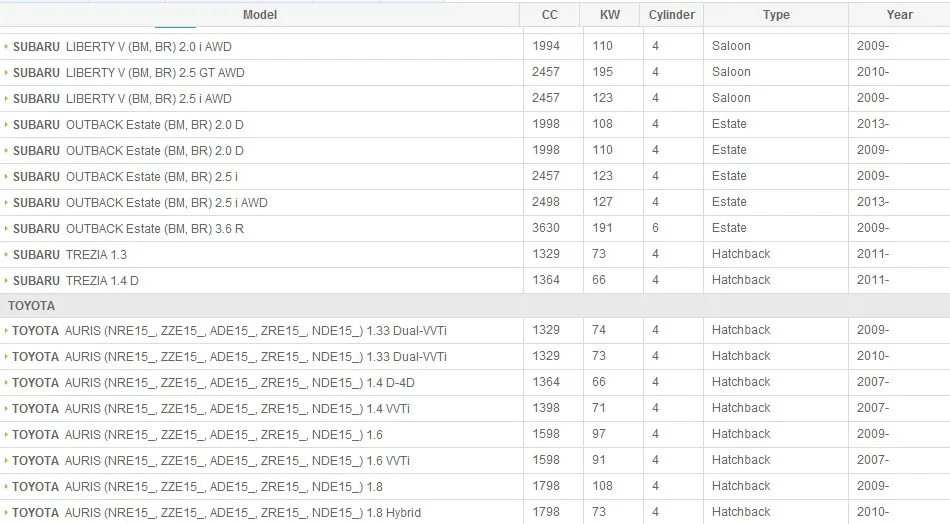Click year 2011- in TREZIA 1.4 D row
The height and width of the screenshot is (524, 950).
click(x=872, y=280)
